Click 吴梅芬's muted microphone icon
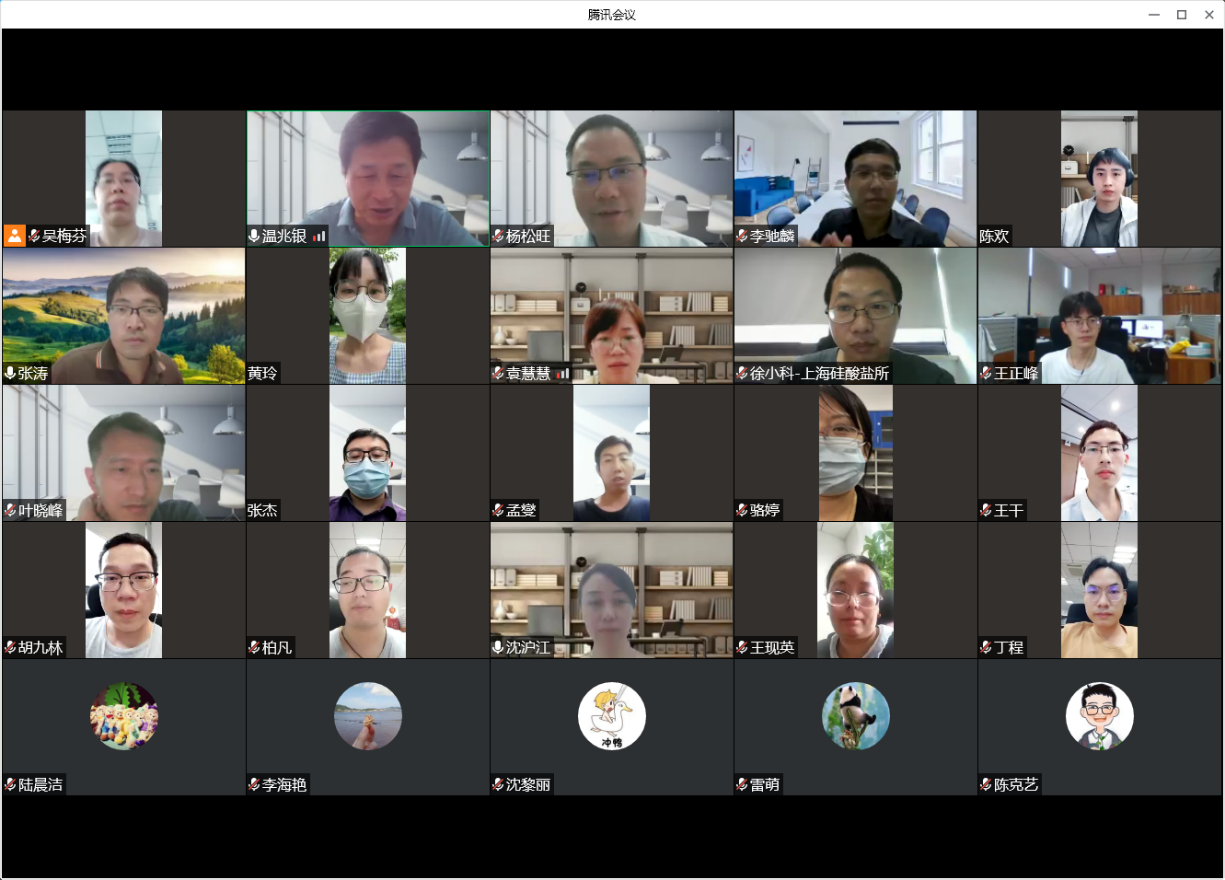1225x880 pixels. click(34, 236)
